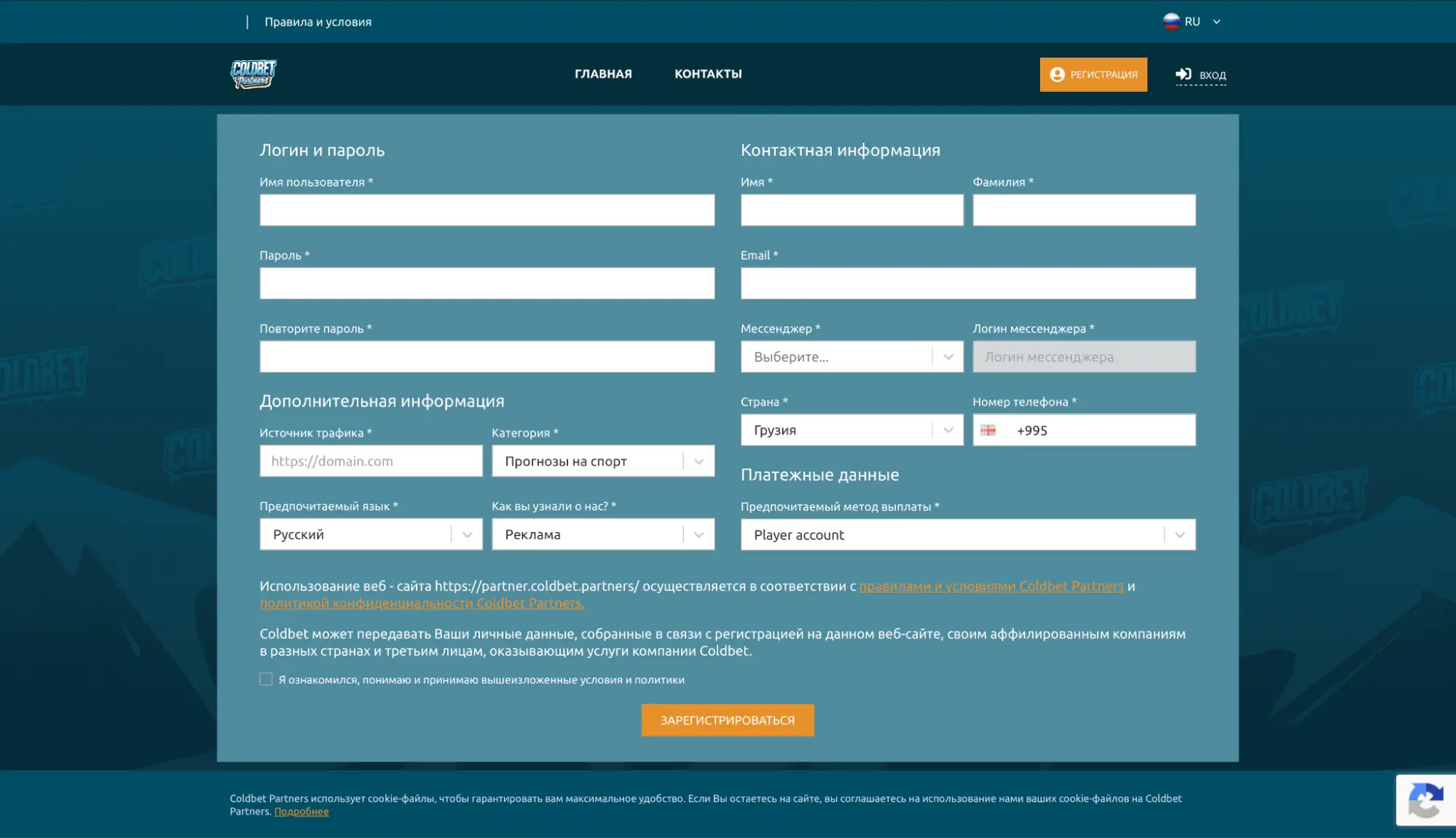Focus the Имя пользователя input field
The image size is (1456, 838).
coord(487,210)
